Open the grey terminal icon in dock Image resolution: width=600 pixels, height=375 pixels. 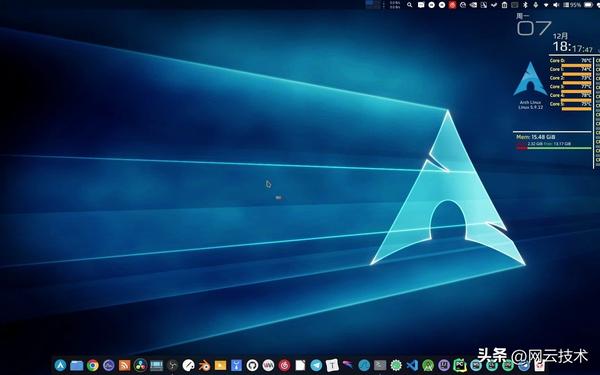(380, 365)
